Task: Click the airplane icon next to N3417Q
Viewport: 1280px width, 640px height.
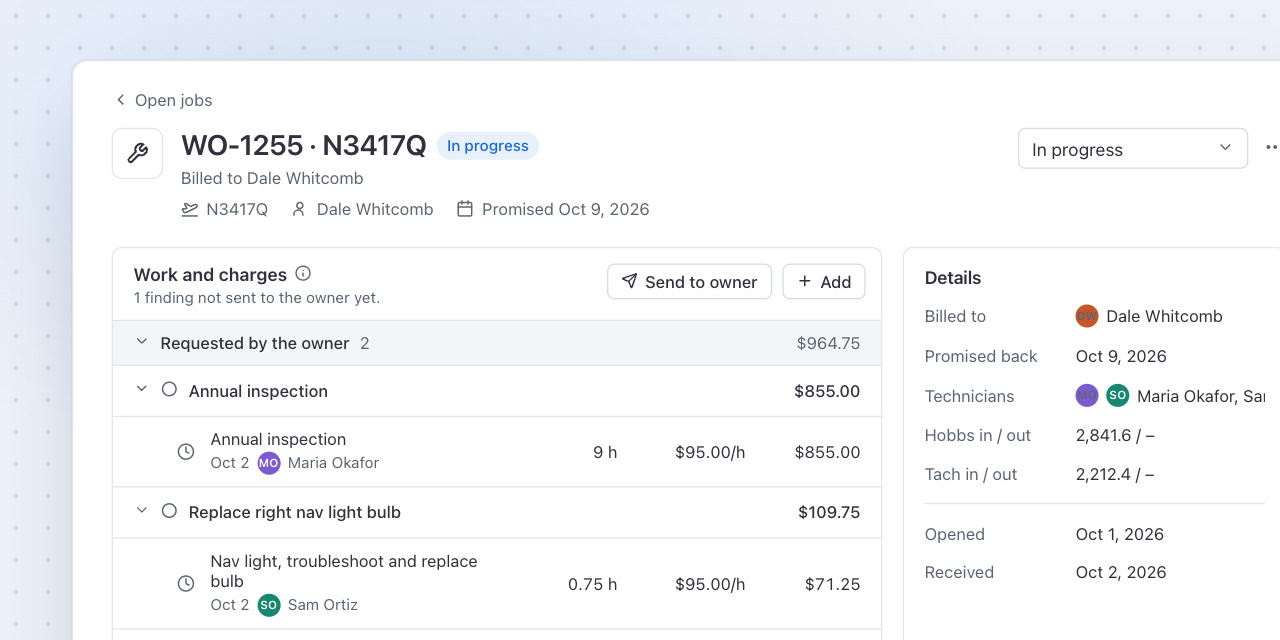Action: 190,209
